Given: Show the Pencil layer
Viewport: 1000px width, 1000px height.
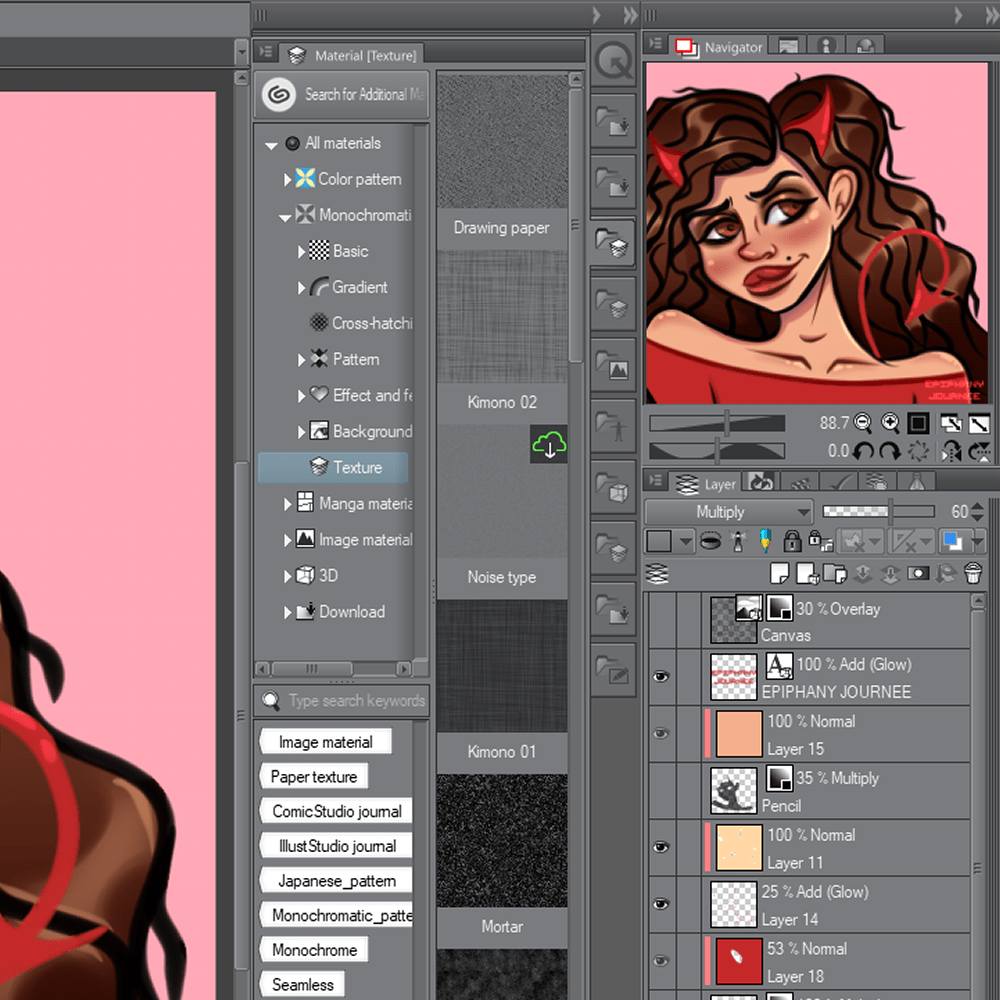Looking at the screenshot, I should coord(660,791).
